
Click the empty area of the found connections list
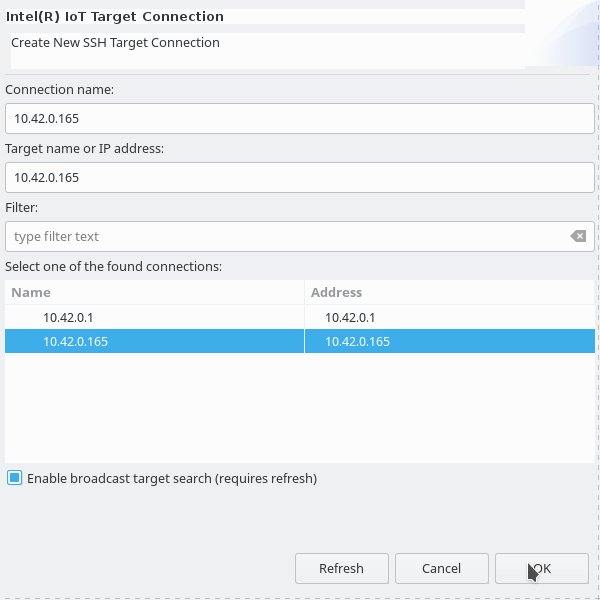300,408
